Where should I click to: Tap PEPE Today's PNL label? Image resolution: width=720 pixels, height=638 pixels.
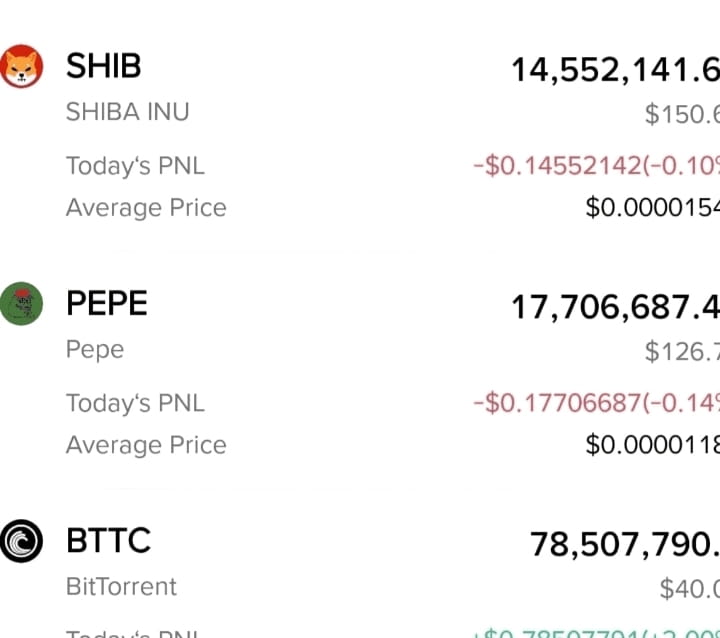click(135, 403)
